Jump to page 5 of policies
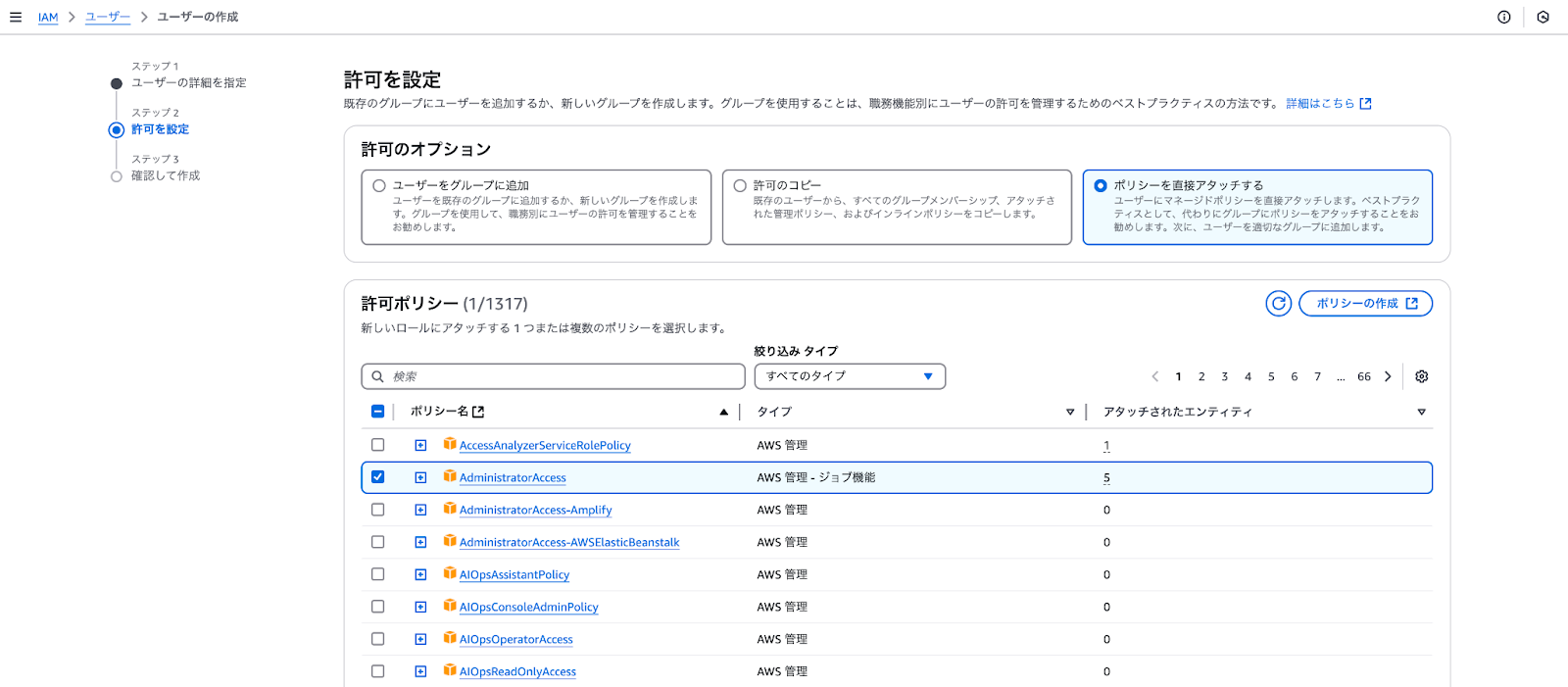The width and height of the screenshot is (1568, 687). pyautogui.click(x=1271, y=376)
